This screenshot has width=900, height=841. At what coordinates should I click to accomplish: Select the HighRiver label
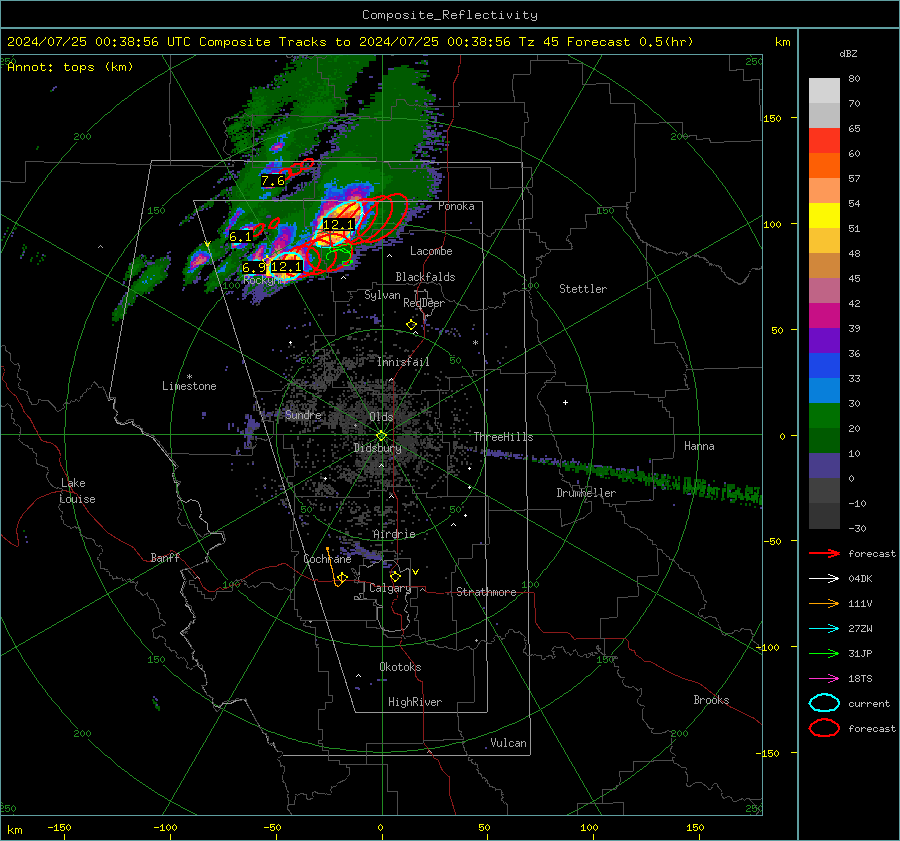pos(415,702)
